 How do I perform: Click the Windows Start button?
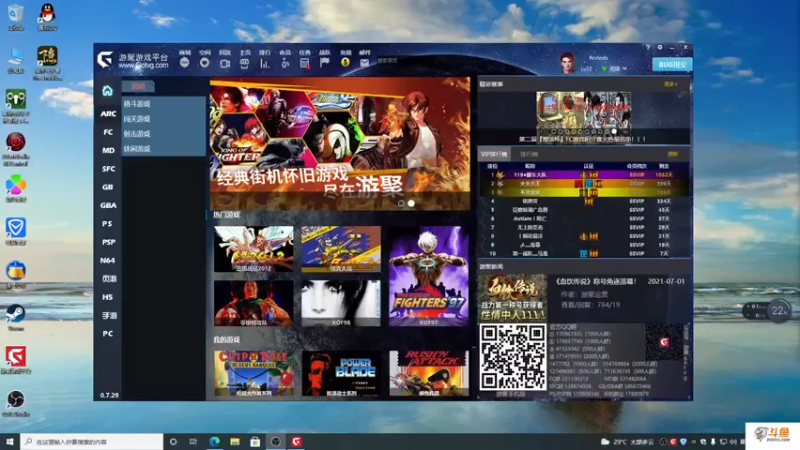pyautogui.click(x=10, y=441)
